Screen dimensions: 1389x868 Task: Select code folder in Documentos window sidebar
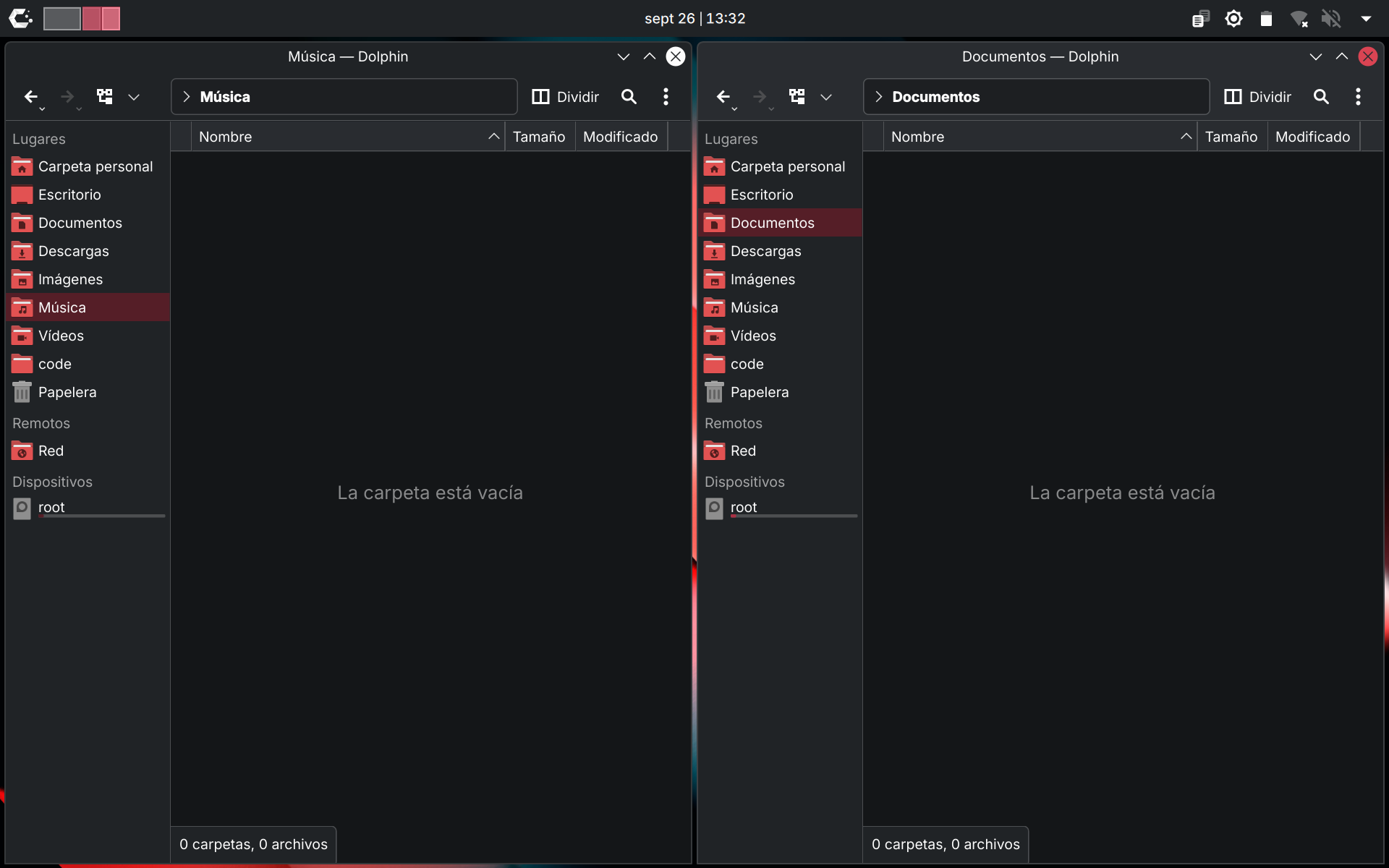(x=780, y=364)
